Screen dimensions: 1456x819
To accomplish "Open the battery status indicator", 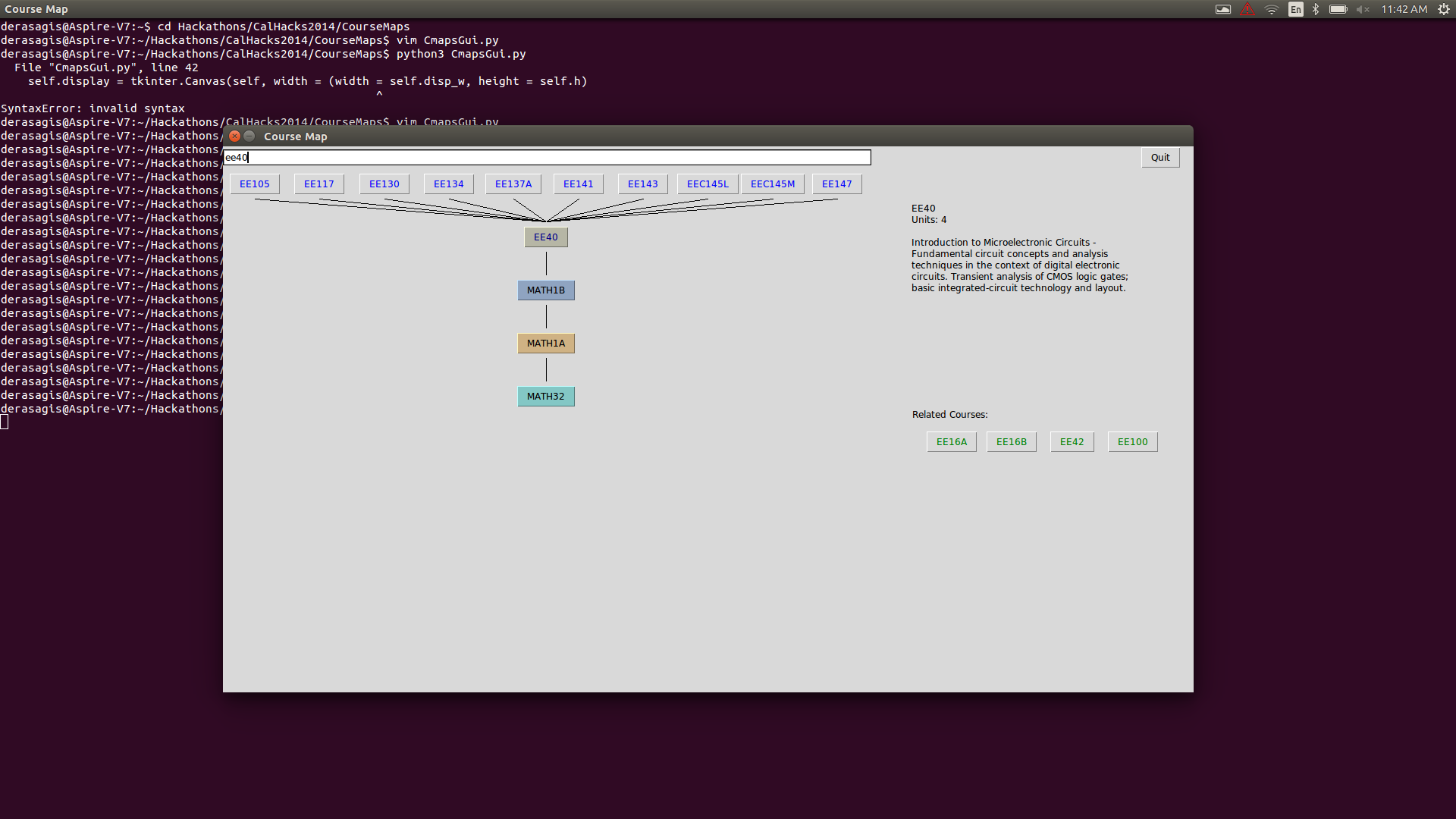I will pyautogui.click(x=1338, y=9).
